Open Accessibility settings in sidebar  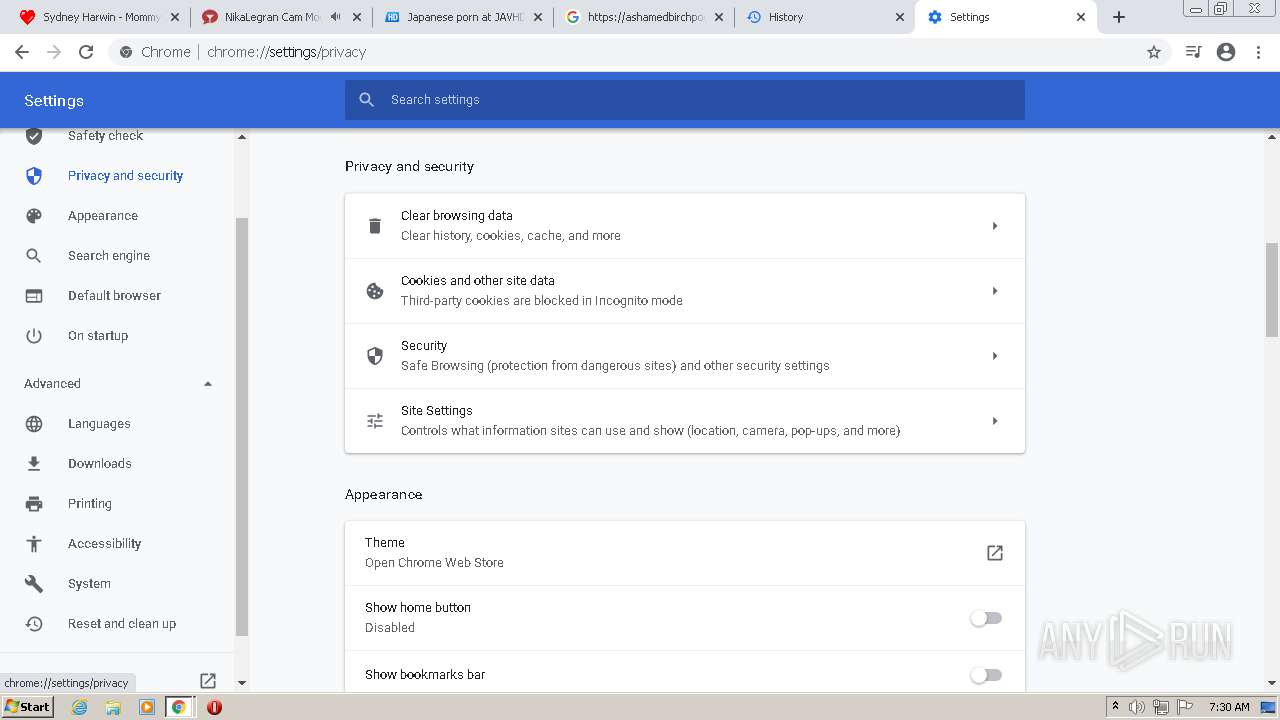point(104,544)
